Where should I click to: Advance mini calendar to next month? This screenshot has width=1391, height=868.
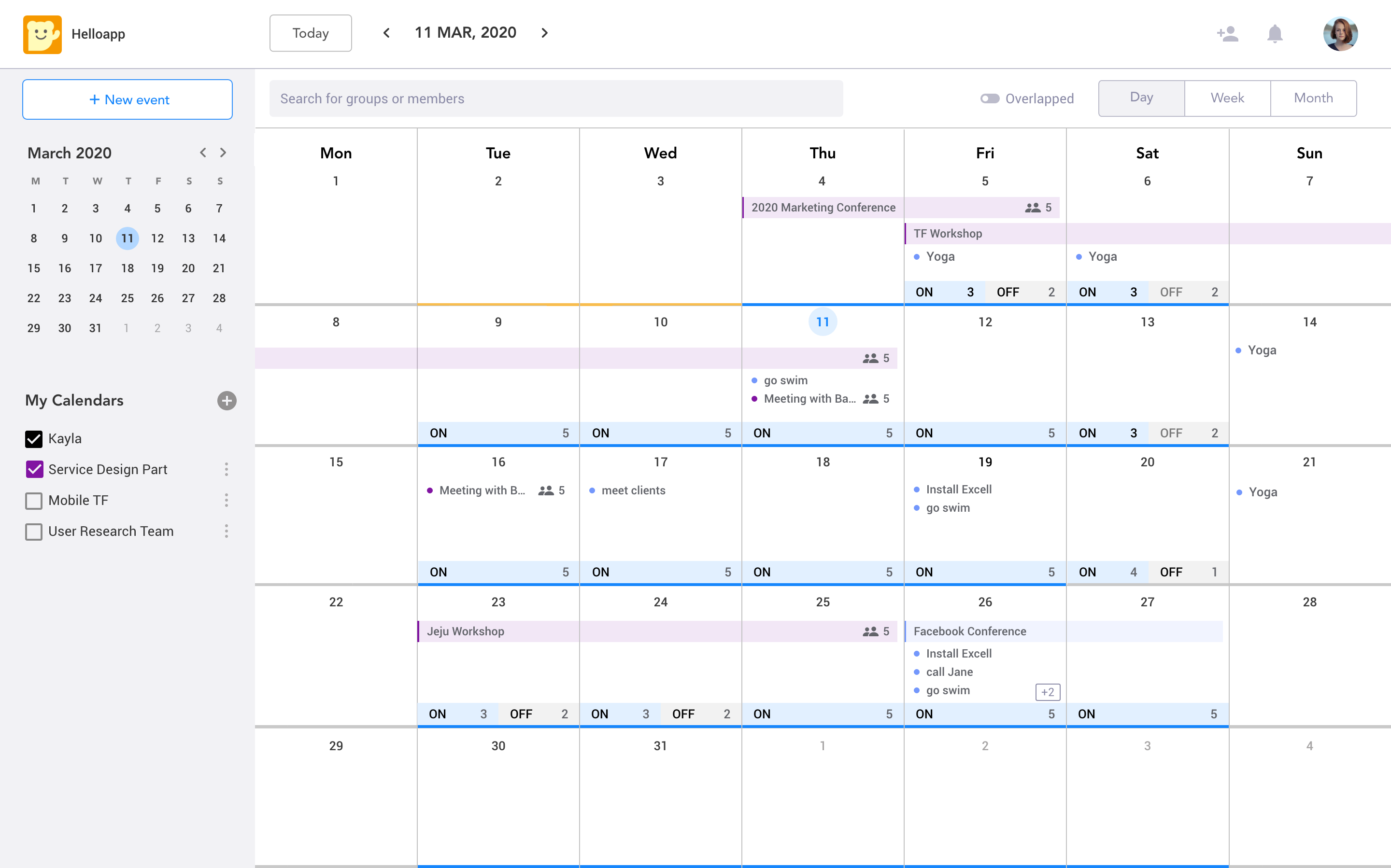click(x=224, y=153)
